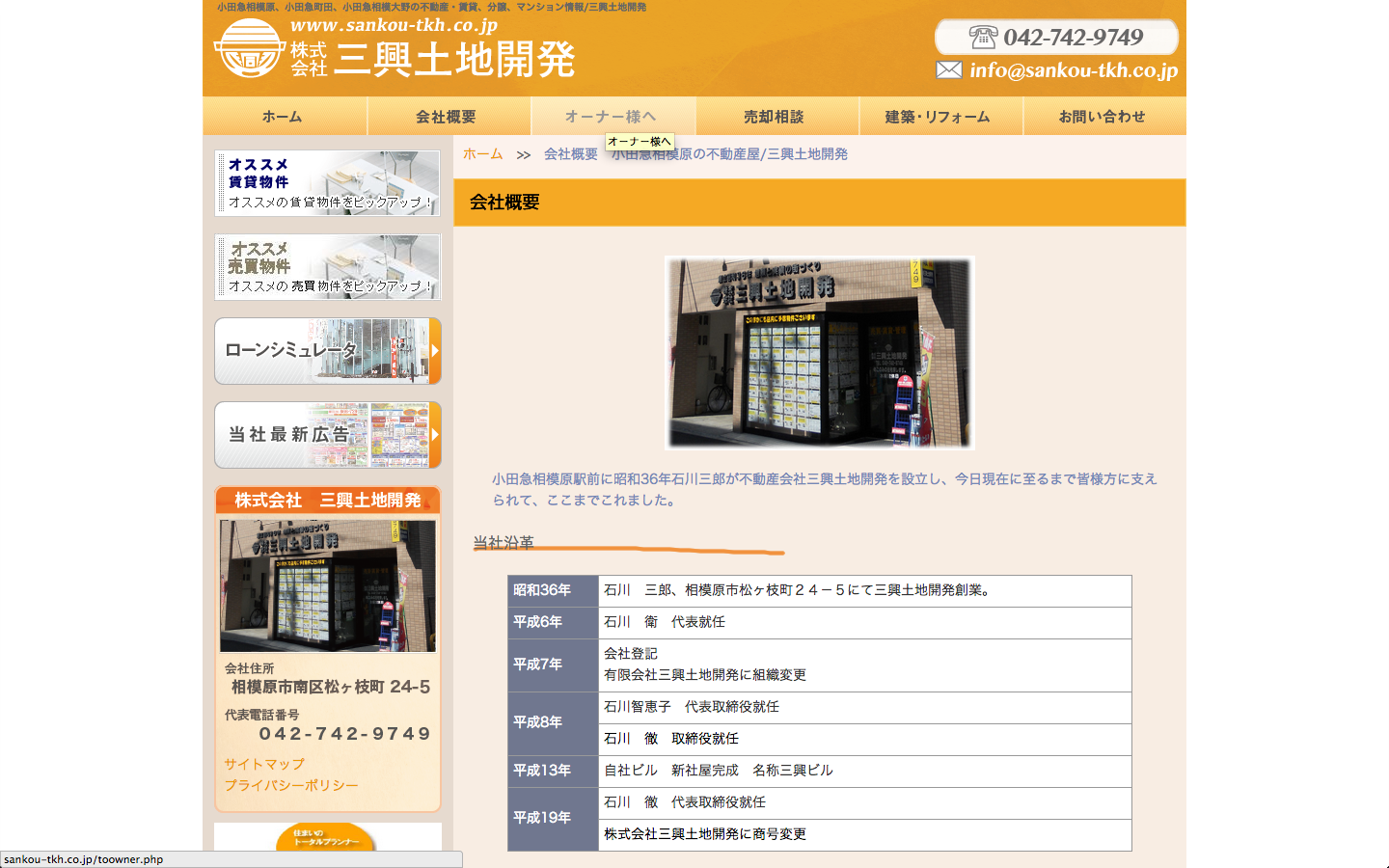Click the 住まいのトータルプランナー banner
The height and width of the screenshot is (868, 1389).
tap(328, 836)
